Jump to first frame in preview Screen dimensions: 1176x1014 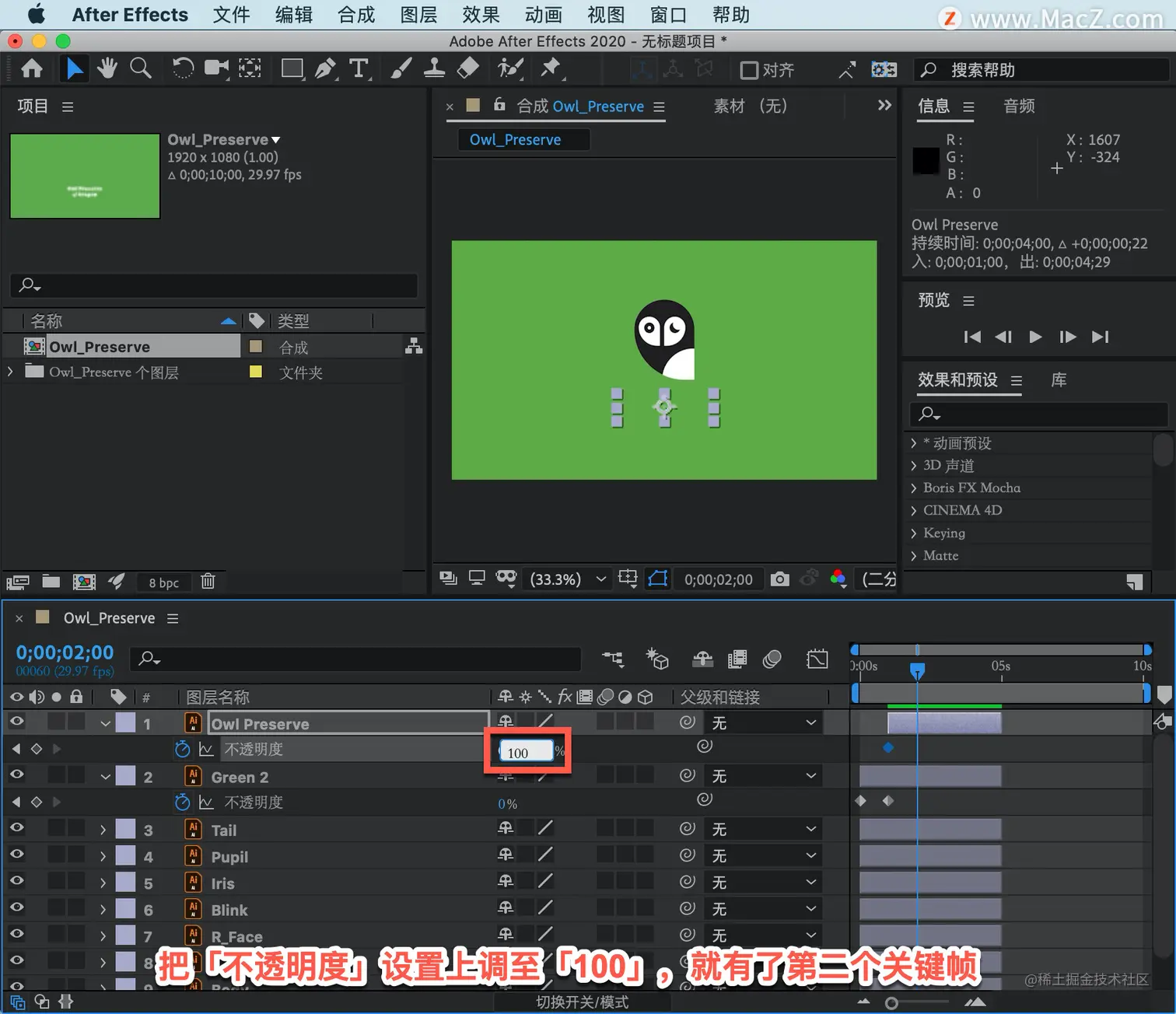971,337
